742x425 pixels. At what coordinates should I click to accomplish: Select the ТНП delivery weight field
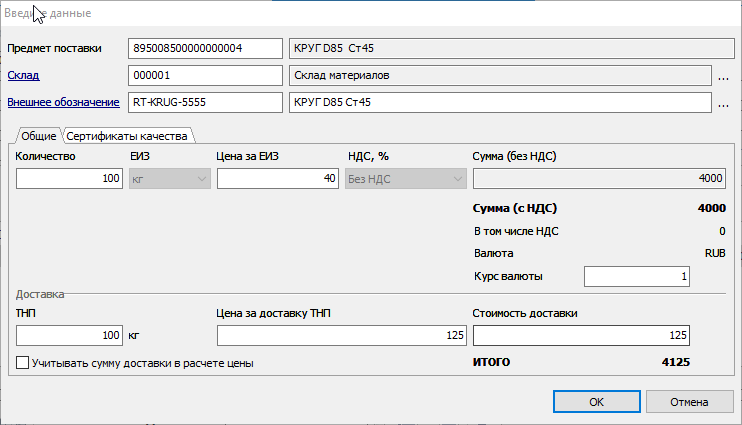tap(70, 335)
